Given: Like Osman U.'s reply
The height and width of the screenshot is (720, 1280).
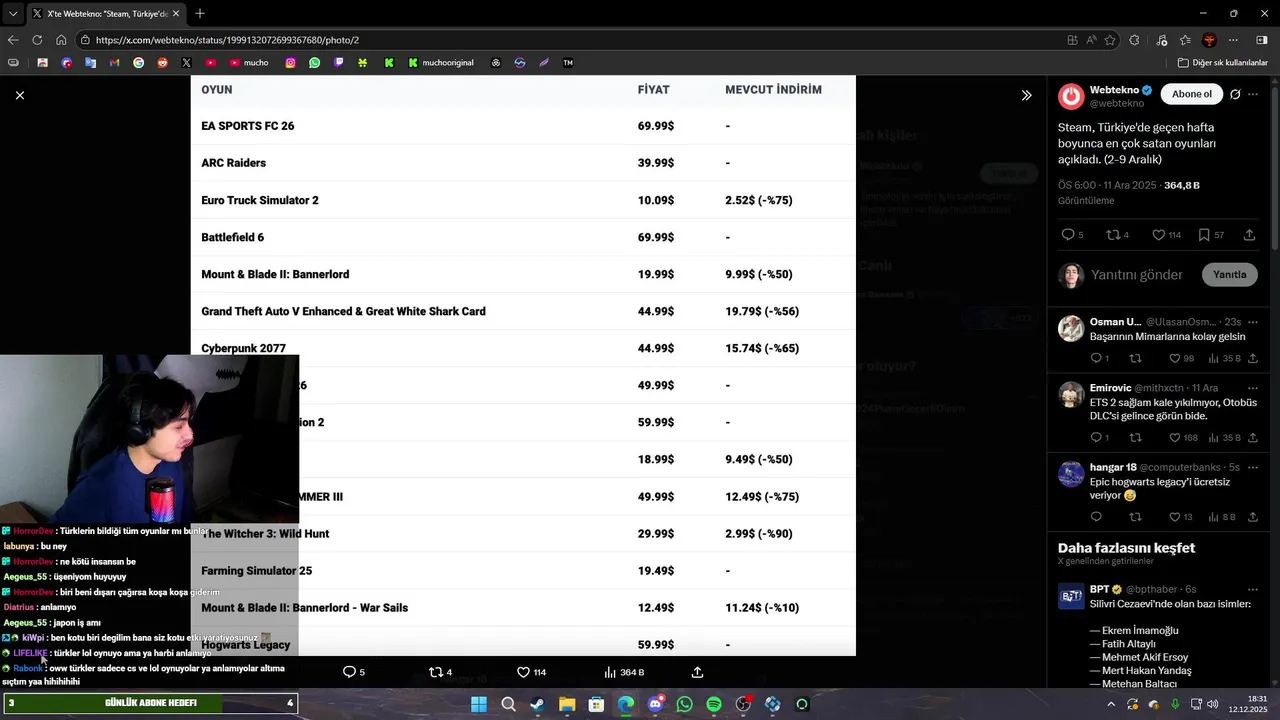Looking at the screenshot, I should [1181, 358].
